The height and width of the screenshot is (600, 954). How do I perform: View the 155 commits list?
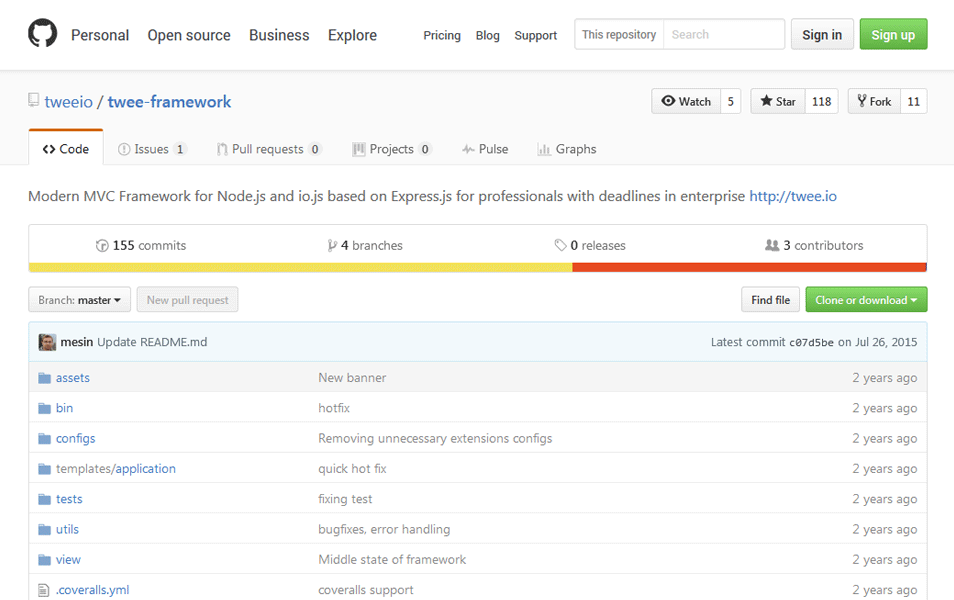141,246
